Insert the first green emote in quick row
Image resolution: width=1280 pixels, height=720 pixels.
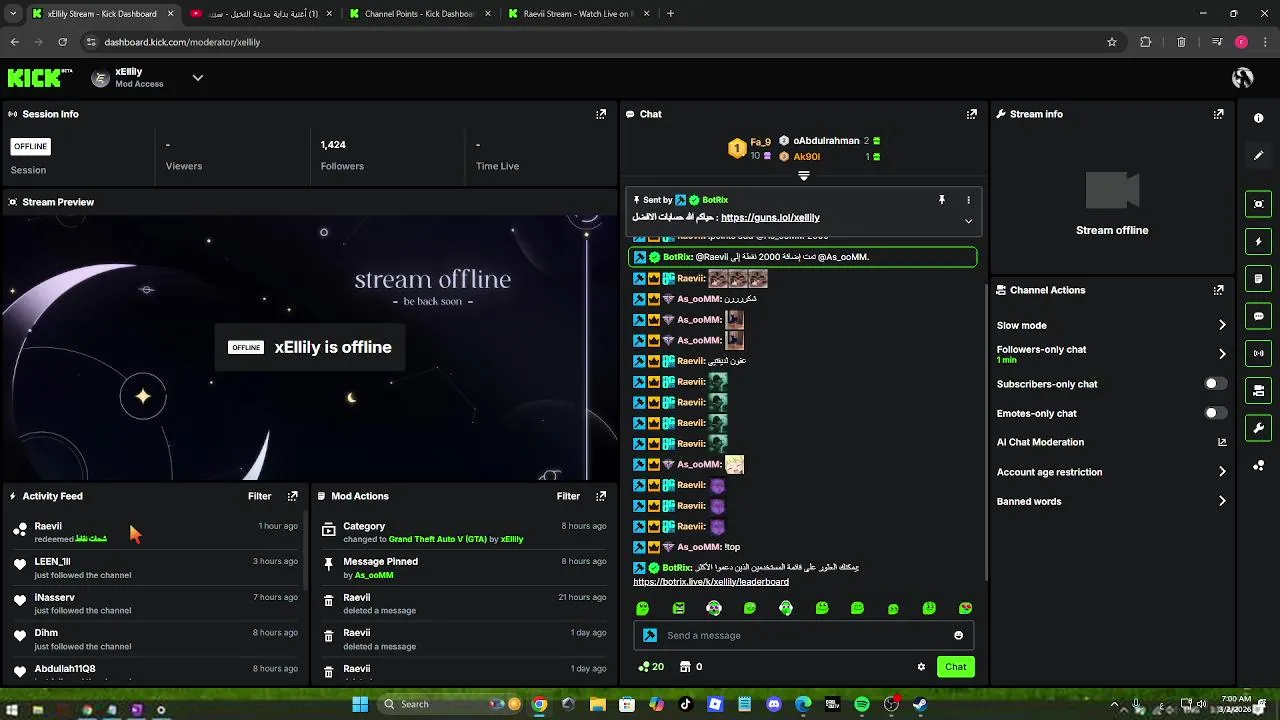coord(643,608)
